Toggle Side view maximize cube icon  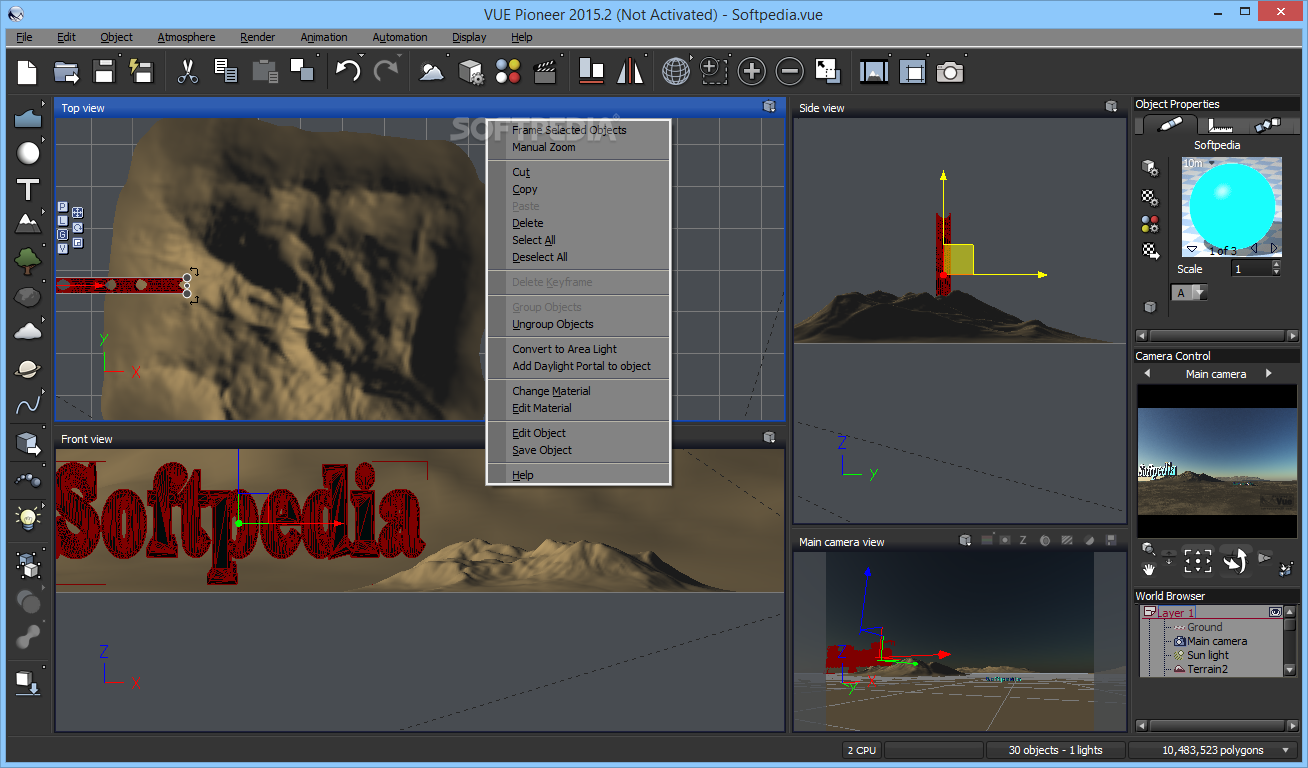pos(1111,106)
